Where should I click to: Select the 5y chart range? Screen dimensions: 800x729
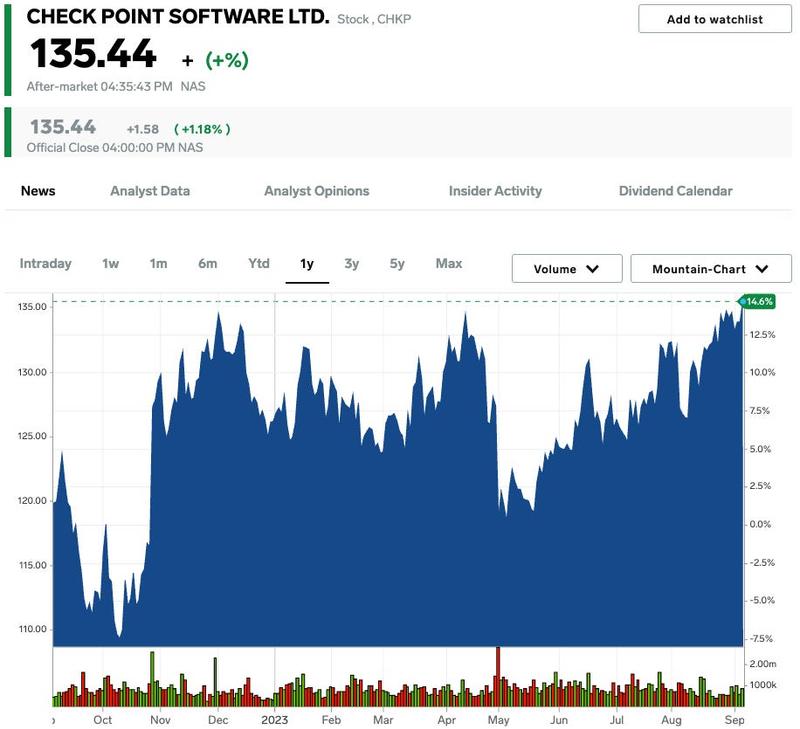click(397, 263)
